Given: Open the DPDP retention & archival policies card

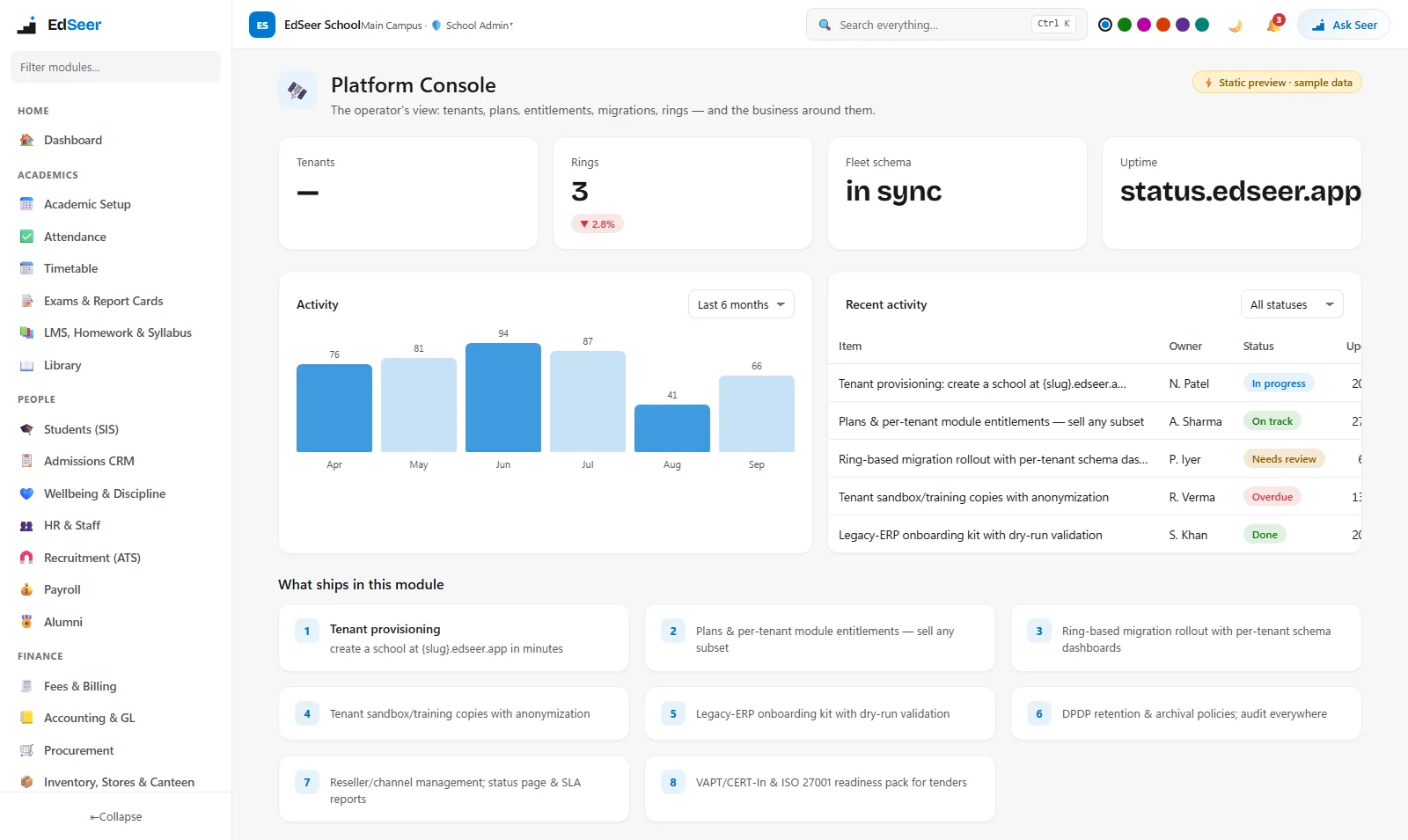Looking at the screenshot, I should click(x=1186, y=713).
